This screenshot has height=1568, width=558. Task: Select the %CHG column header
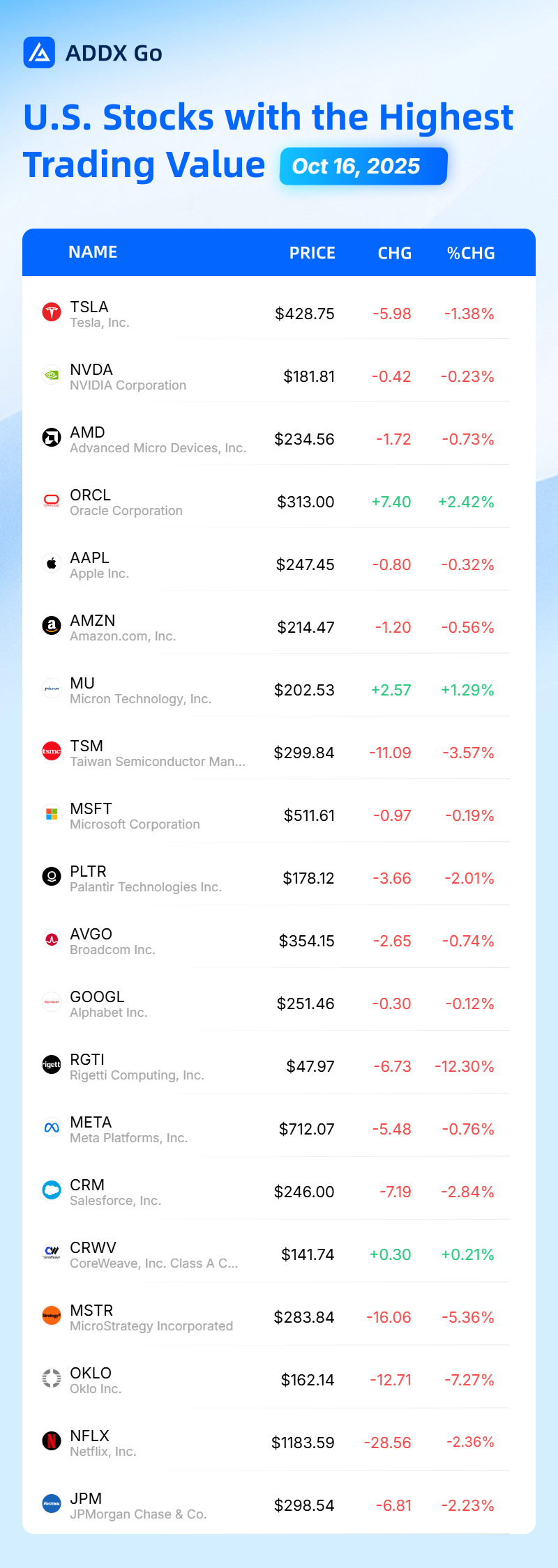click(471, 253)
